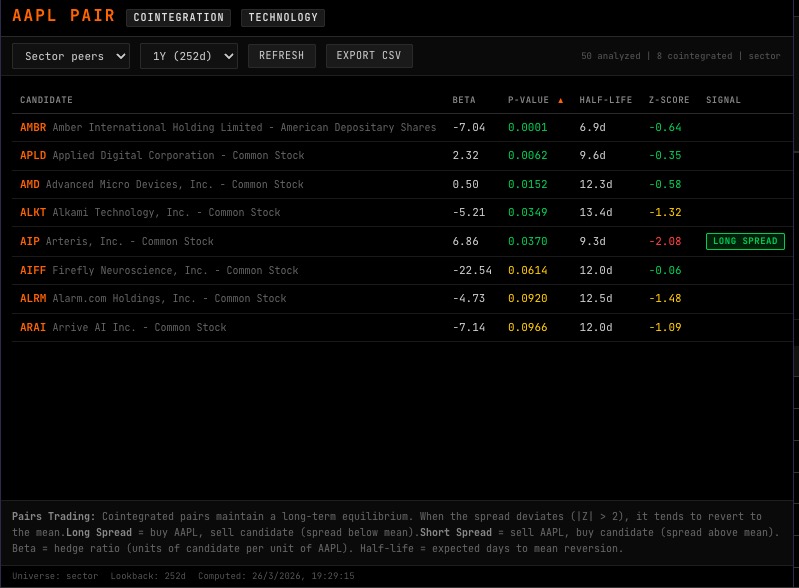
Task: Click AIP z-score value -2.08
Action: (x=665, y=242)
